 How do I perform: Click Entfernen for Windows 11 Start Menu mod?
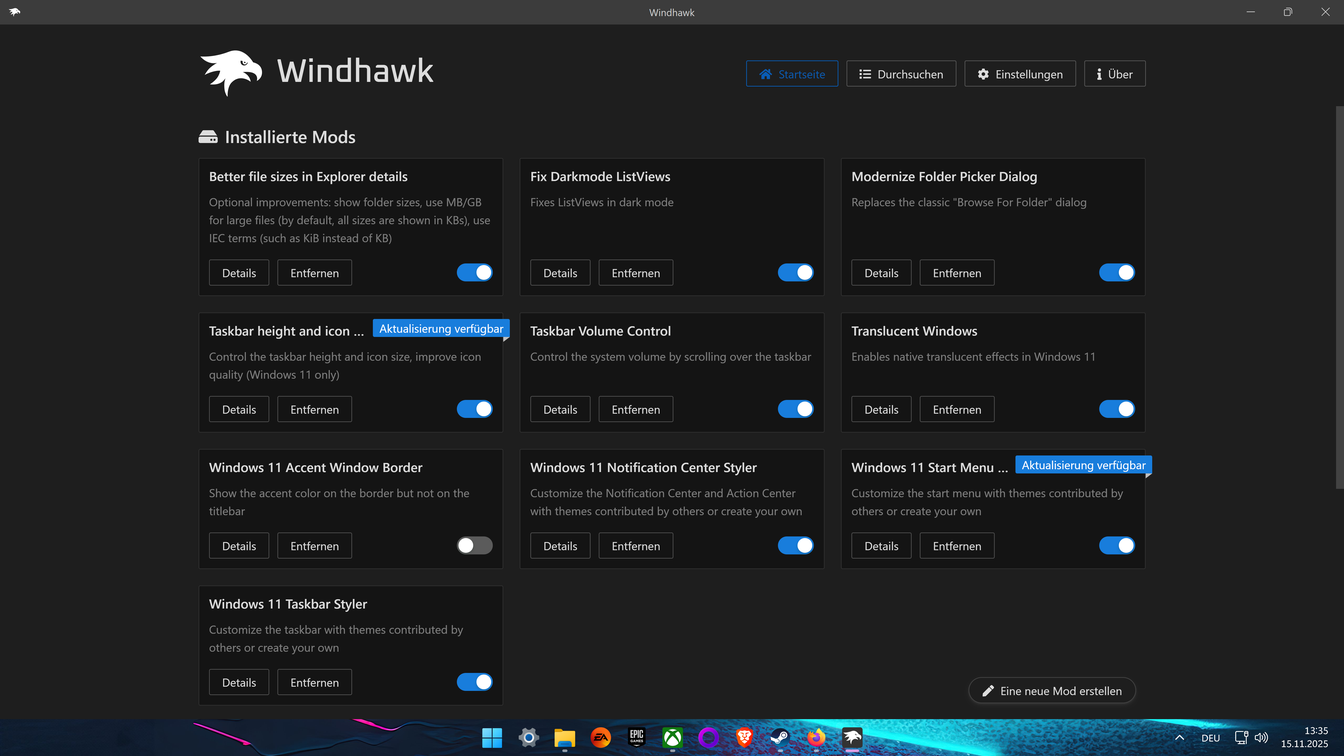click(956, 546)
